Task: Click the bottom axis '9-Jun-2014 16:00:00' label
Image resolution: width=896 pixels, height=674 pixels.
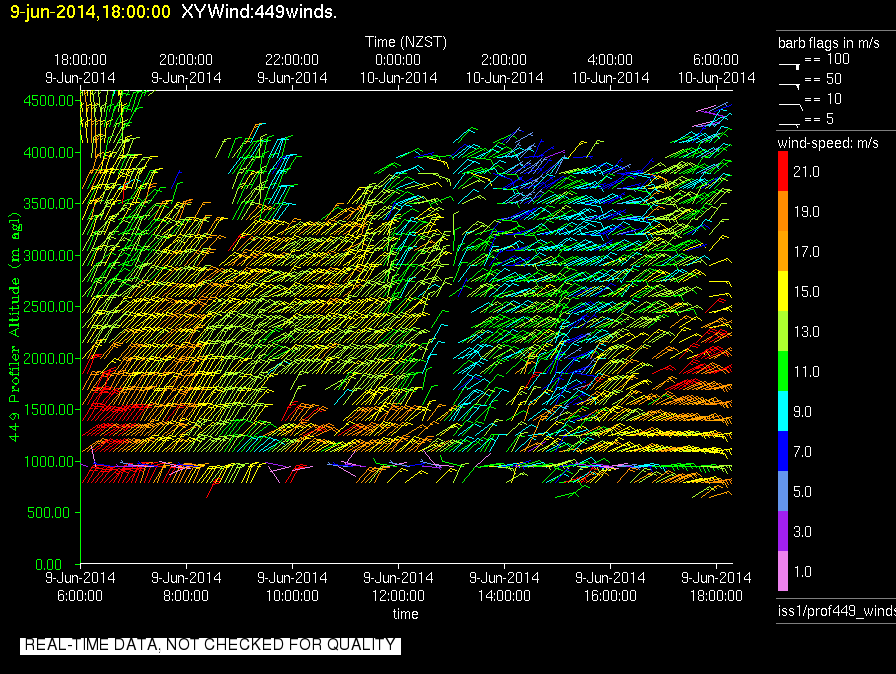Action: [610, 587]
